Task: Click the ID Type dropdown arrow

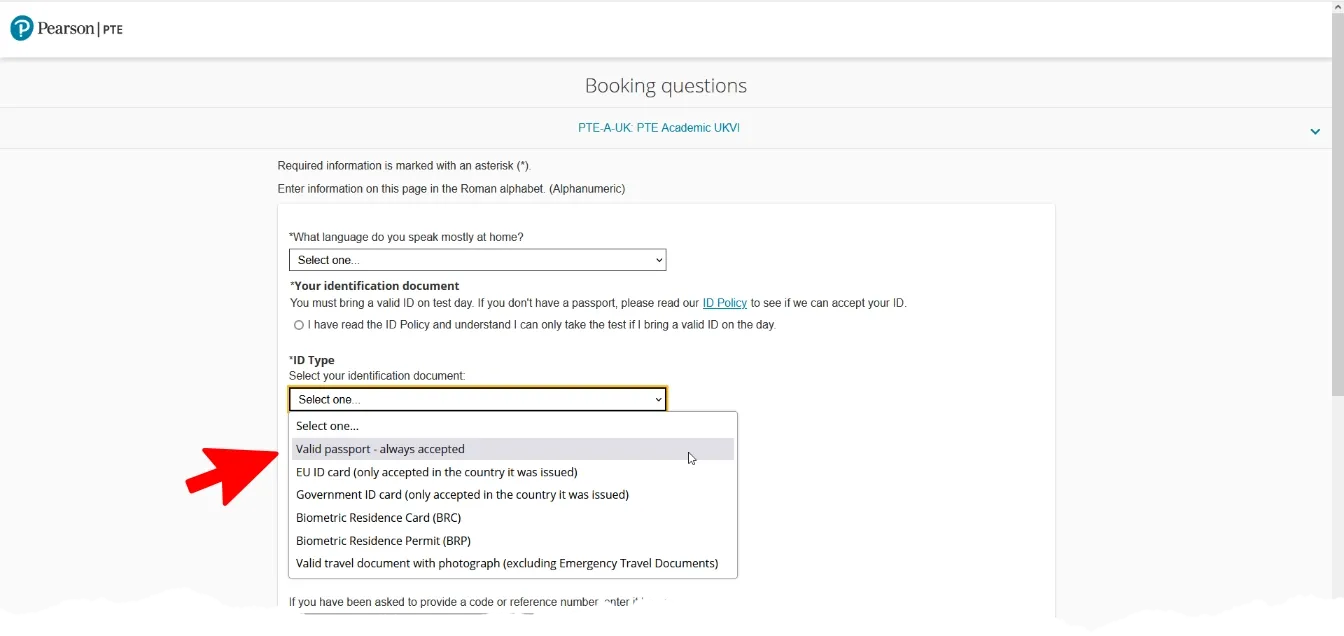Action: coord(658,400)
